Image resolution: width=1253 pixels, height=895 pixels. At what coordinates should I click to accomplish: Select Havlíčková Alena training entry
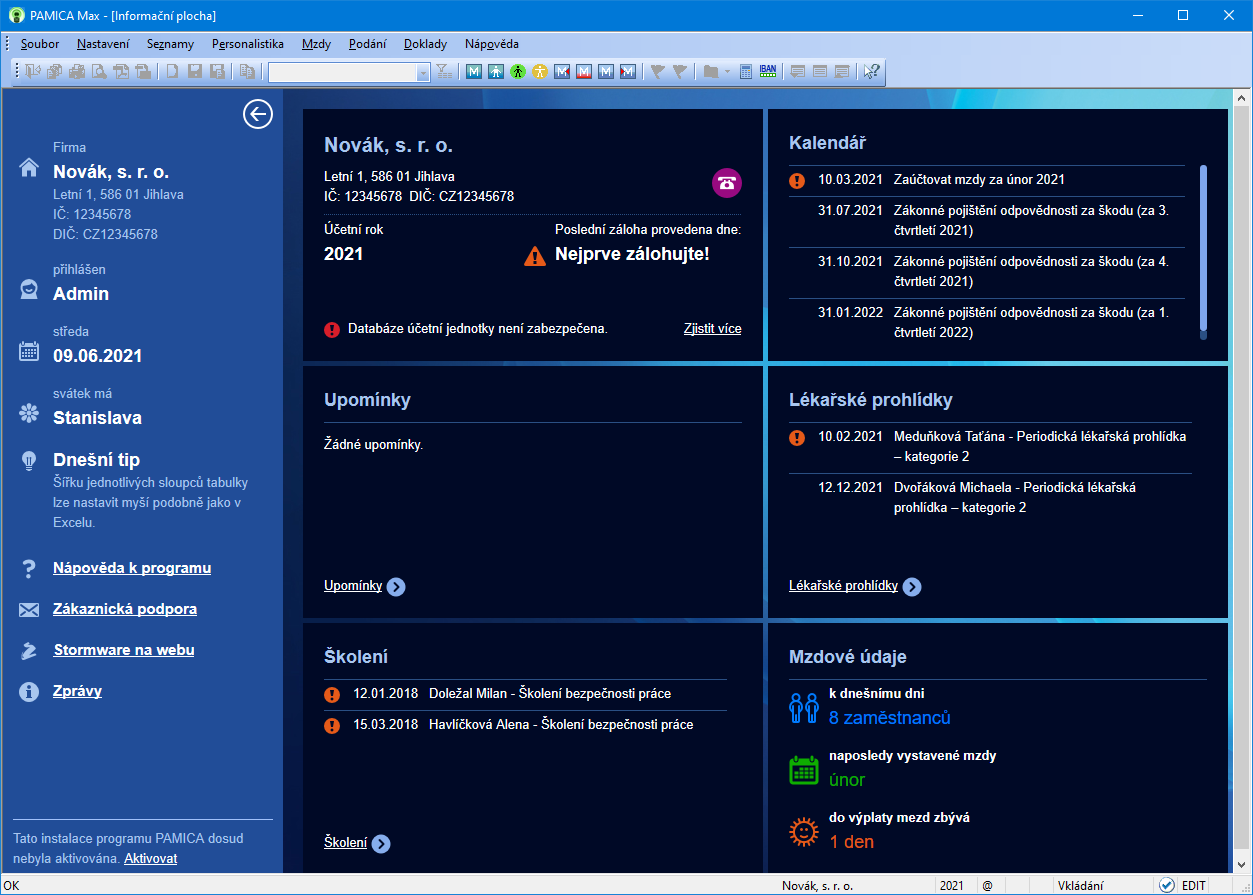(x=525, y=725)
